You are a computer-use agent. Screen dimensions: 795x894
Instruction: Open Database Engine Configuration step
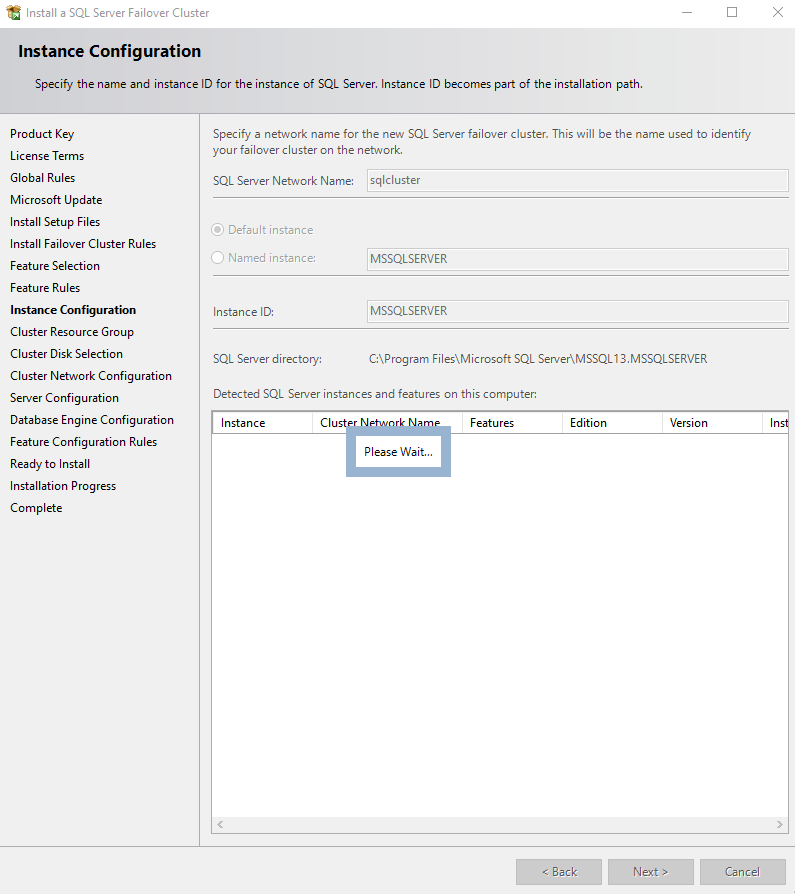click(x=92, y=420)
